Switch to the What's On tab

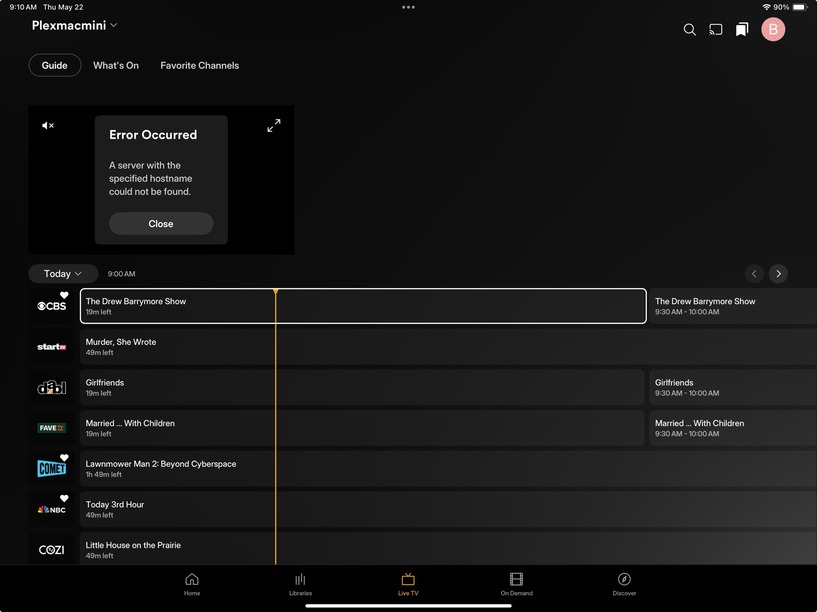point(116,65)
